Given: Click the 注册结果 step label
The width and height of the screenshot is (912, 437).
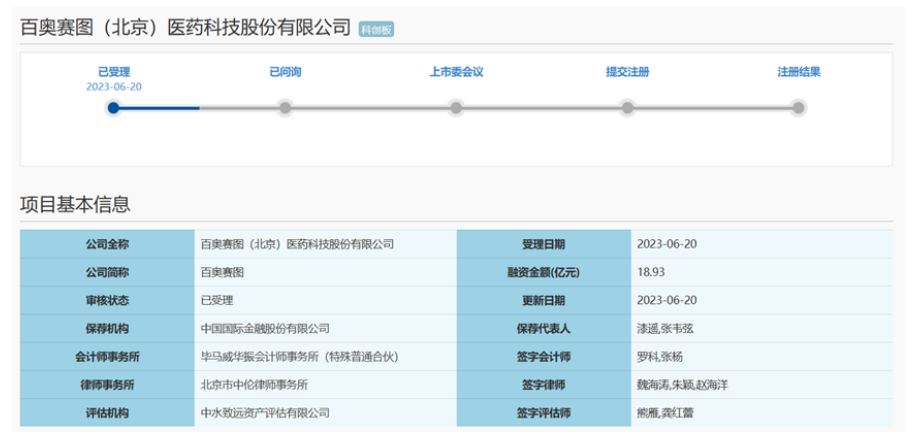Looking at the screenshot, I should pos(798,72).
